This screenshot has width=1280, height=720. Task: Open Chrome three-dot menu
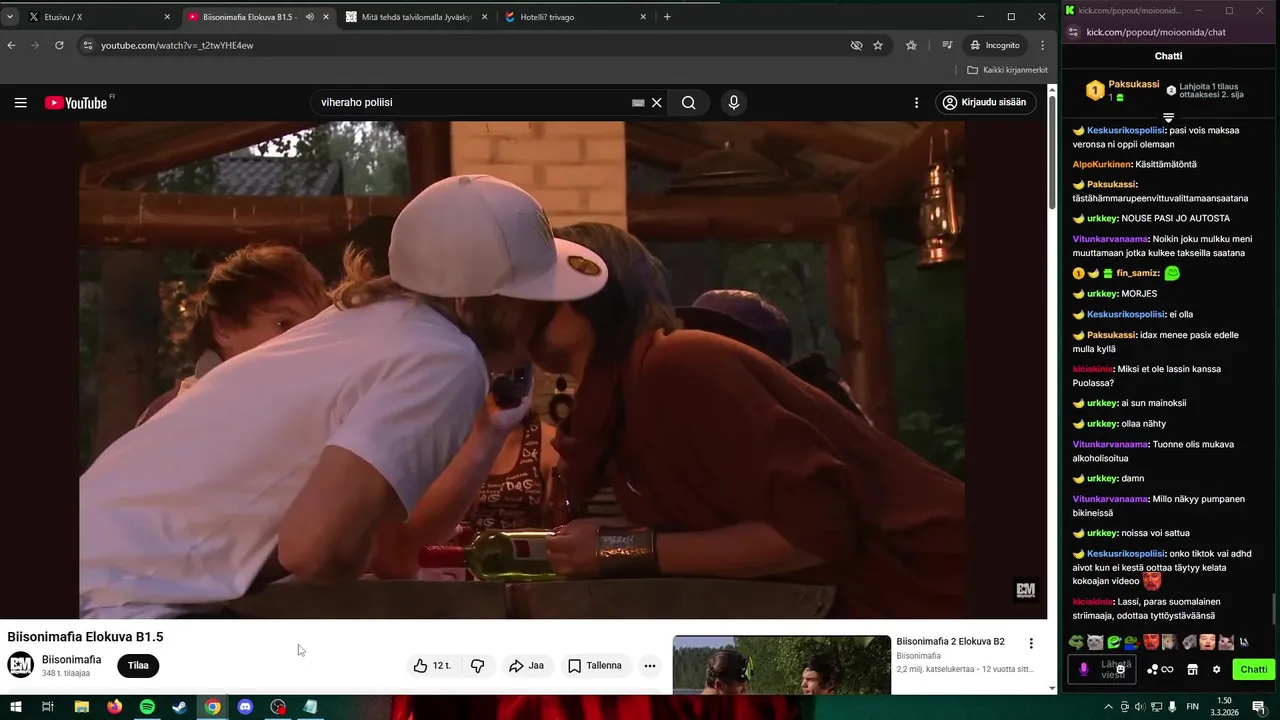(x=1042, y=45)
